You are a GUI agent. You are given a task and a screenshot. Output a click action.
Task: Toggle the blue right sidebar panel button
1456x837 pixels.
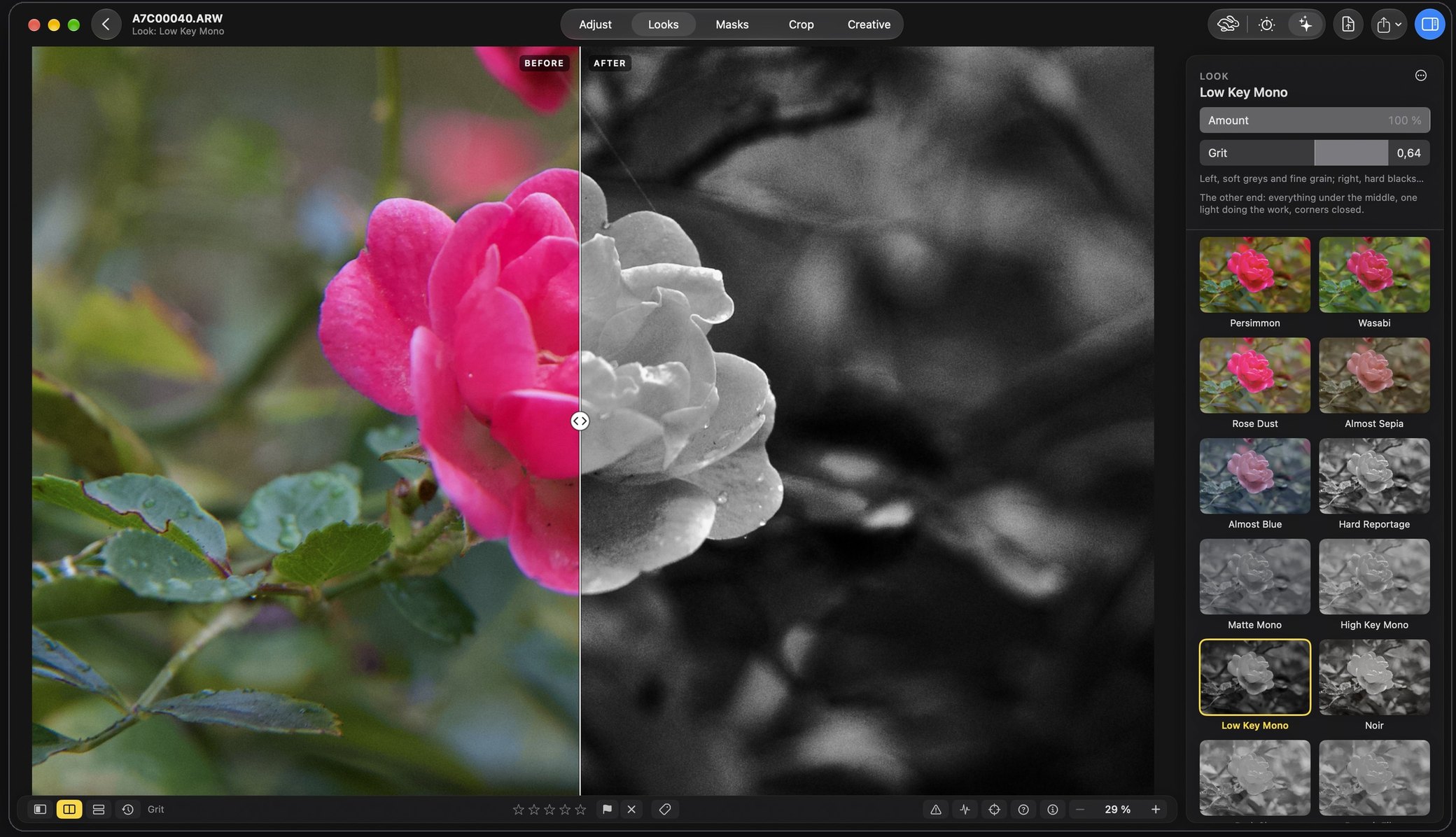pyautogui.click(x=1429, y=24)
